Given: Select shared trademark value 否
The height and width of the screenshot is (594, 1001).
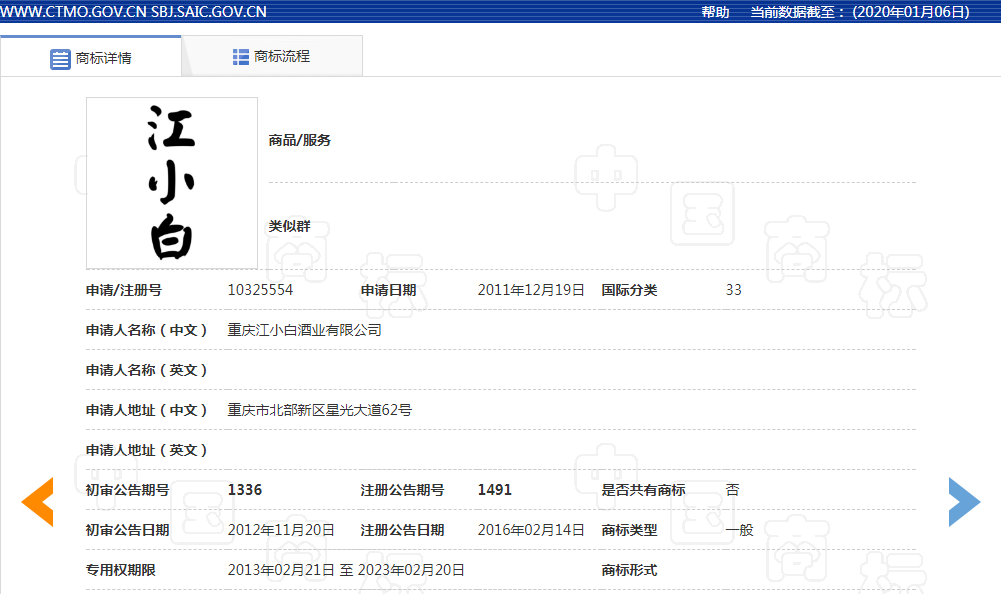Looking at the screenshot, I should pos(732,490).
